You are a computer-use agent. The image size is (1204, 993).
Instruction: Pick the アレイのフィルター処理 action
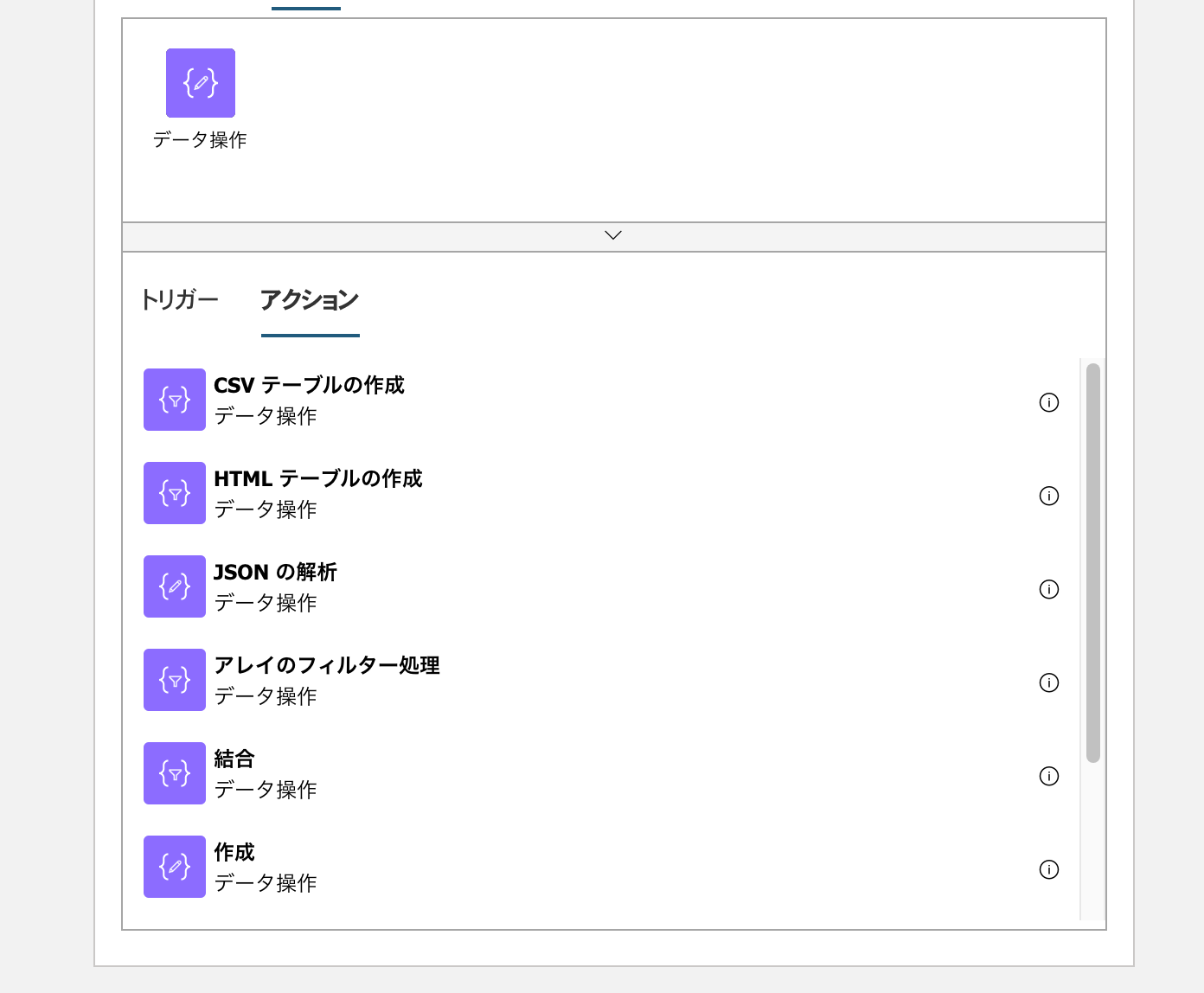coord(602,680)
